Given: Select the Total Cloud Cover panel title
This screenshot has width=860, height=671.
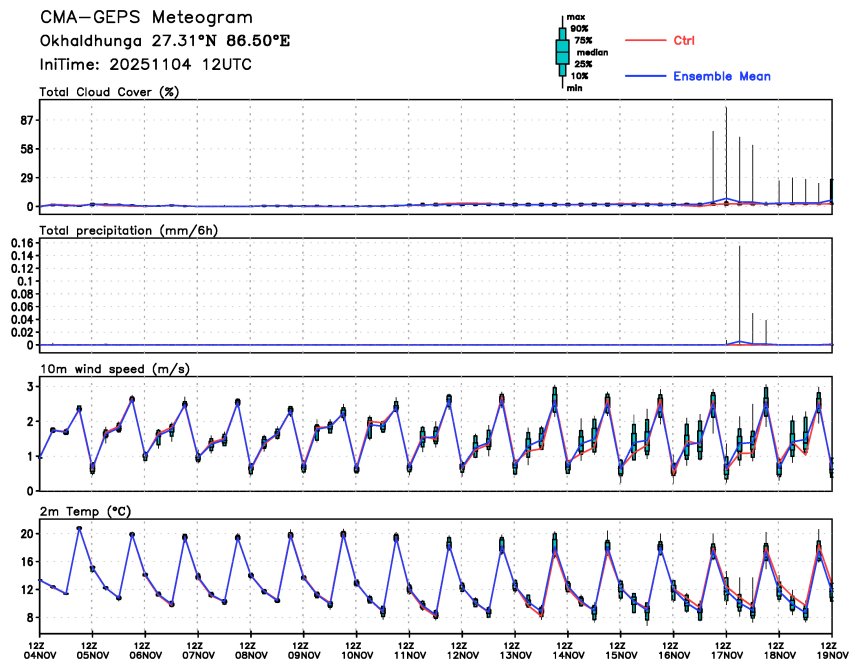Looking at the screenshot, I should (109, 92).
